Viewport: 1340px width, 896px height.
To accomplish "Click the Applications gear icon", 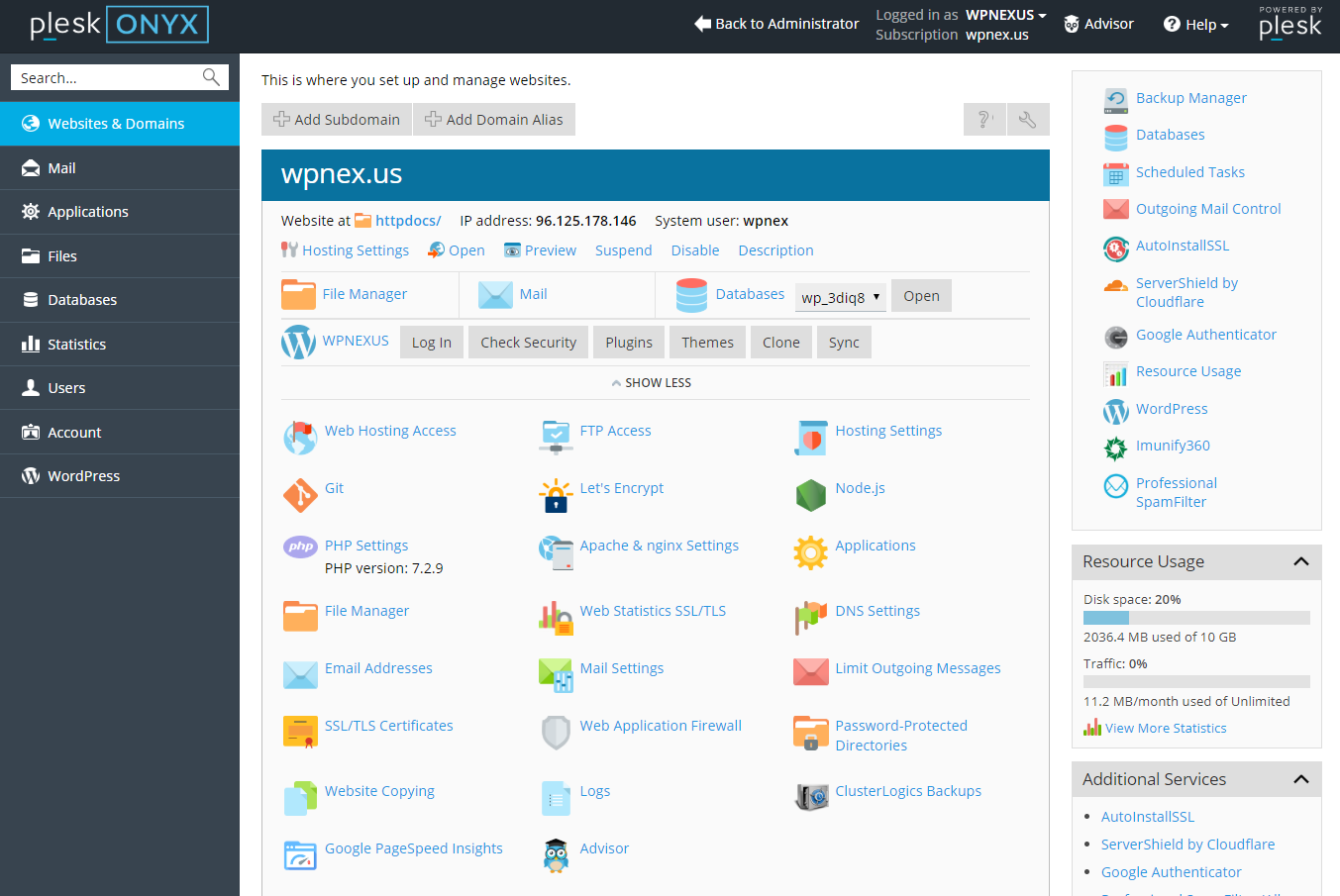I will (x=811, y=552).
